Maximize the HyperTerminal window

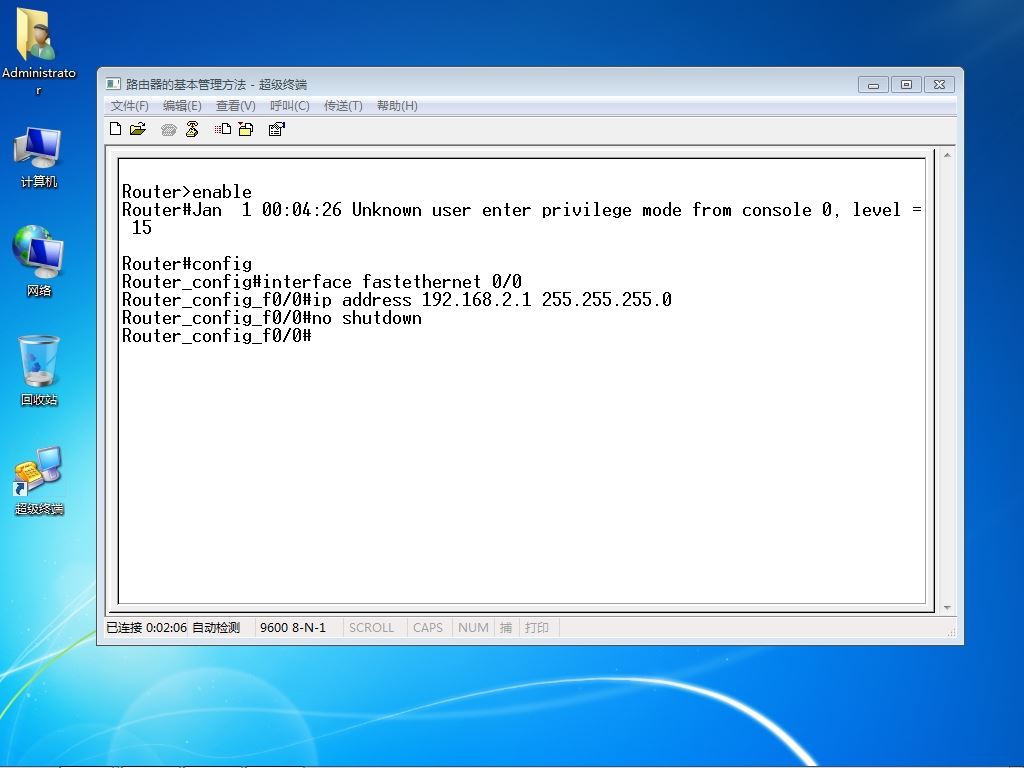[x=906, y=84]
